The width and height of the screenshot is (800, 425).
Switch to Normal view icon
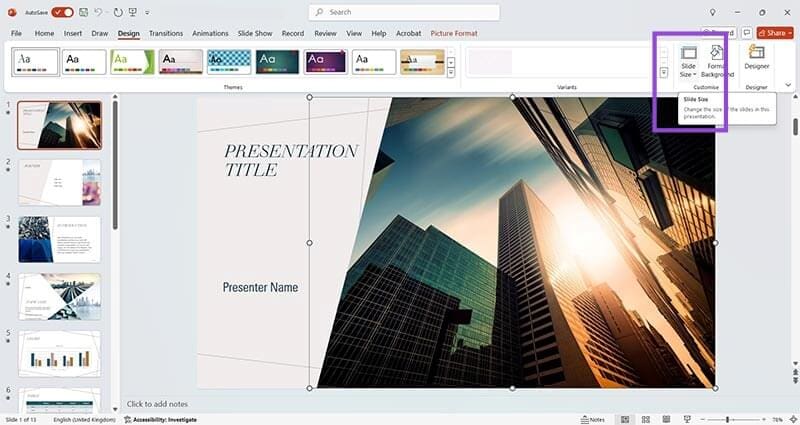[x=625, y=420]
